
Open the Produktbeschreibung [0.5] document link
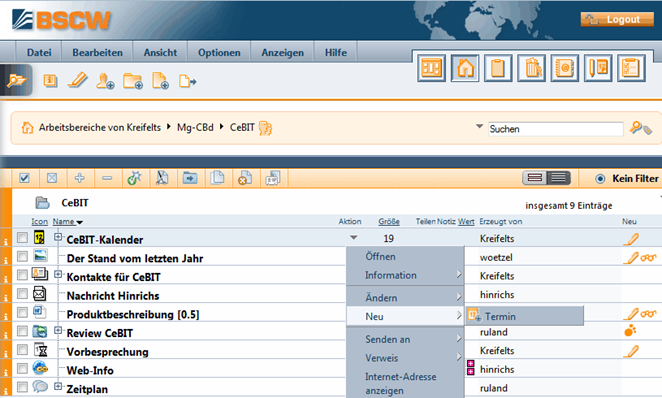[x=133, y=315]
